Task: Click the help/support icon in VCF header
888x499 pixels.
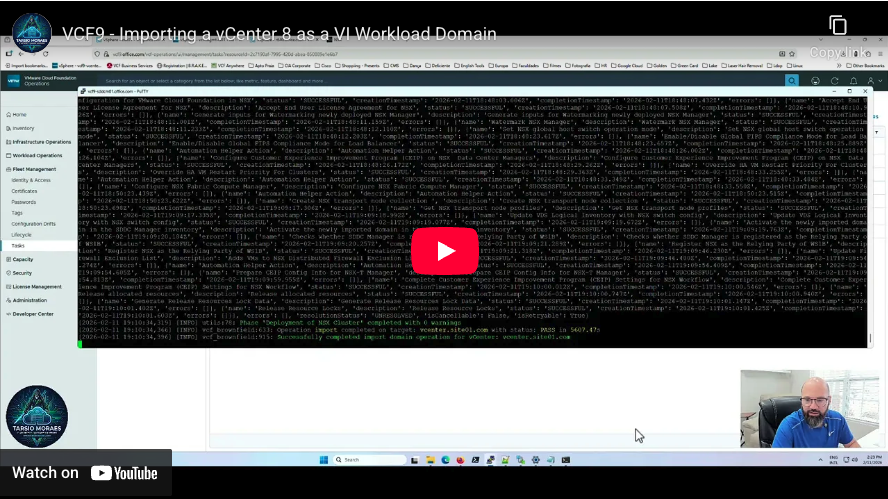Action: 815,81
